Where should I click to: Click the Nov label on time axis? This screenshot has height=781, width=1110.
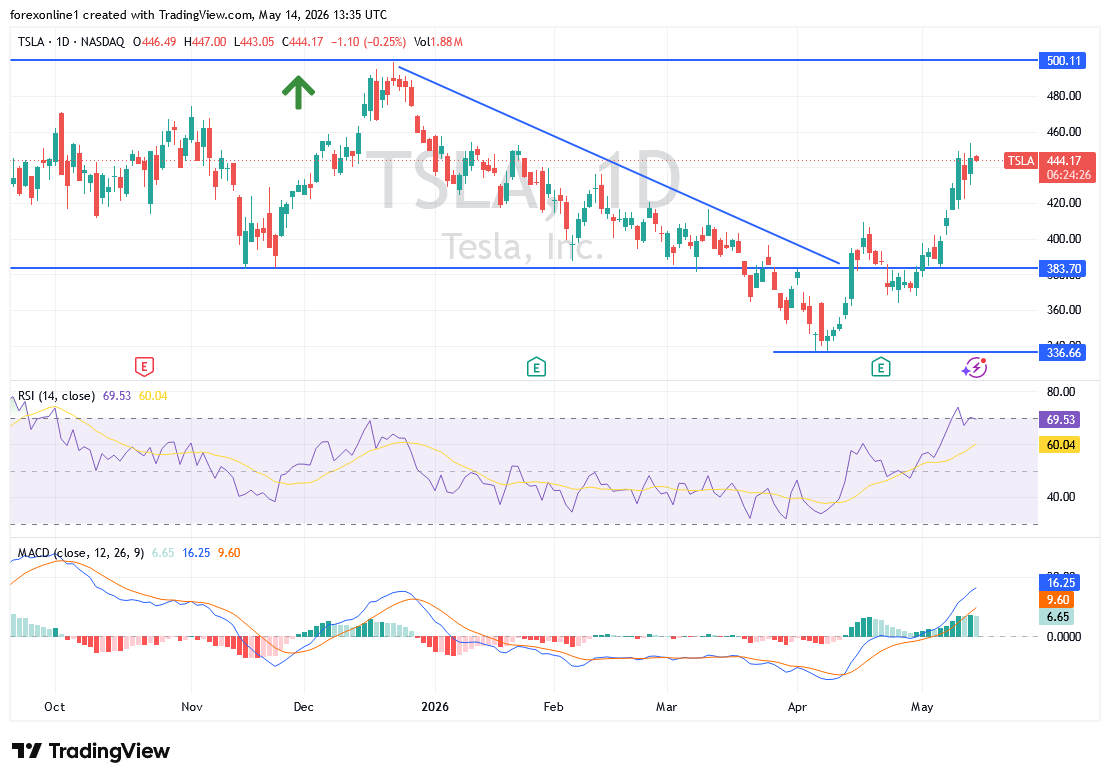192,707
